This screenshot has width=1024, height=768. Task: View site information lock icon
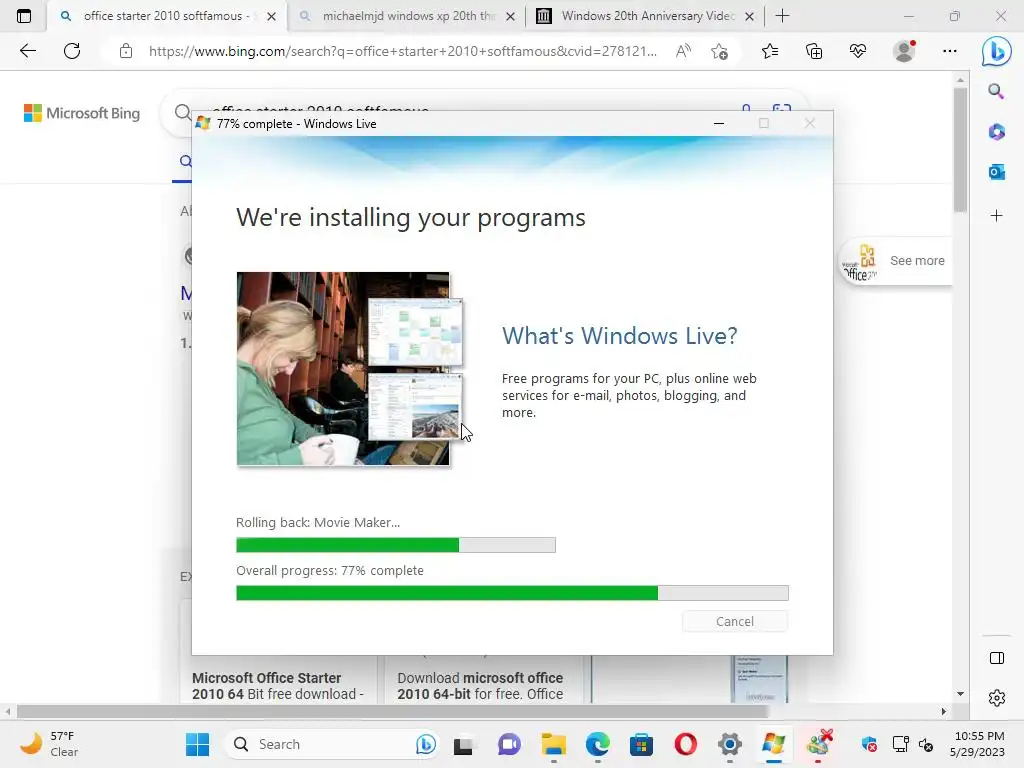pos(126,51)
